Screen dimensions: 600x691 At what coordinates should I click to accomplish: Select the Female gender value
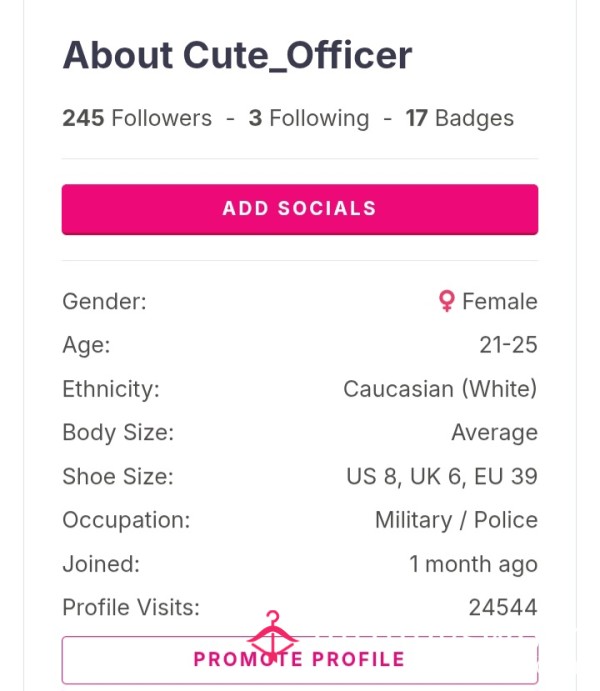[x=500, y=302]
